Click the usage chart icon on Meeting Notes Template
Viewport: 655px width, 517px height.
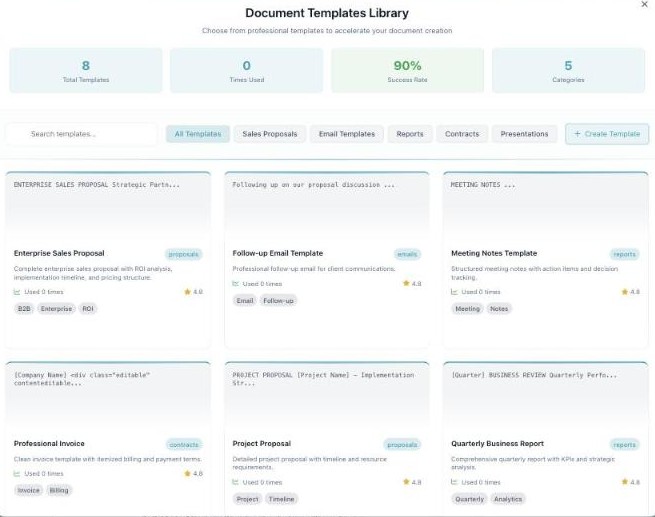tap(454, 292)
